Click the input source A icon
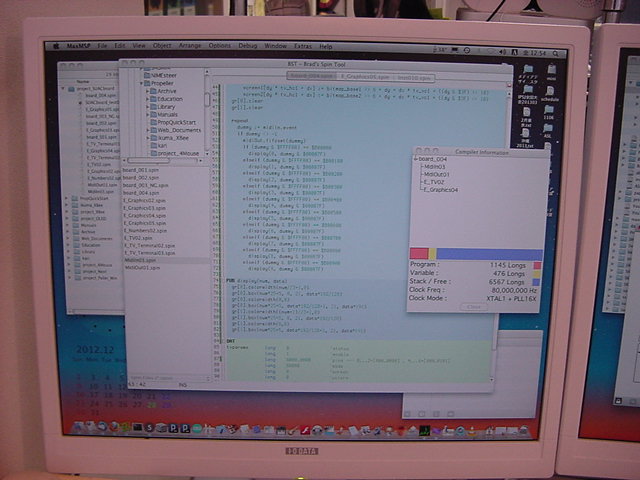Image resolution: width=640 pixels, height=480 pixels. click(x=514, y=52)
